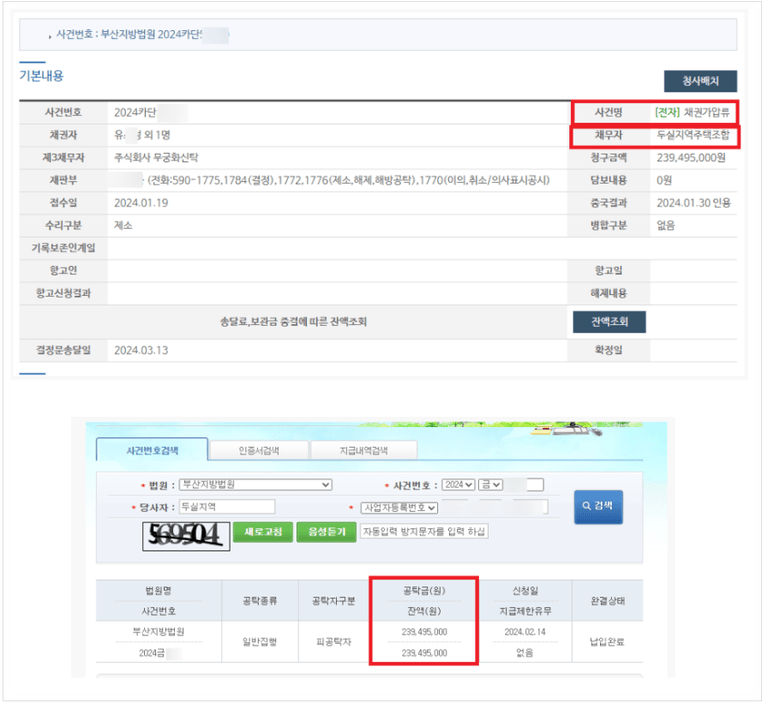Click the captcha text input field
Viewport: 768px width, 705px height.
click(x=423, y=532)
